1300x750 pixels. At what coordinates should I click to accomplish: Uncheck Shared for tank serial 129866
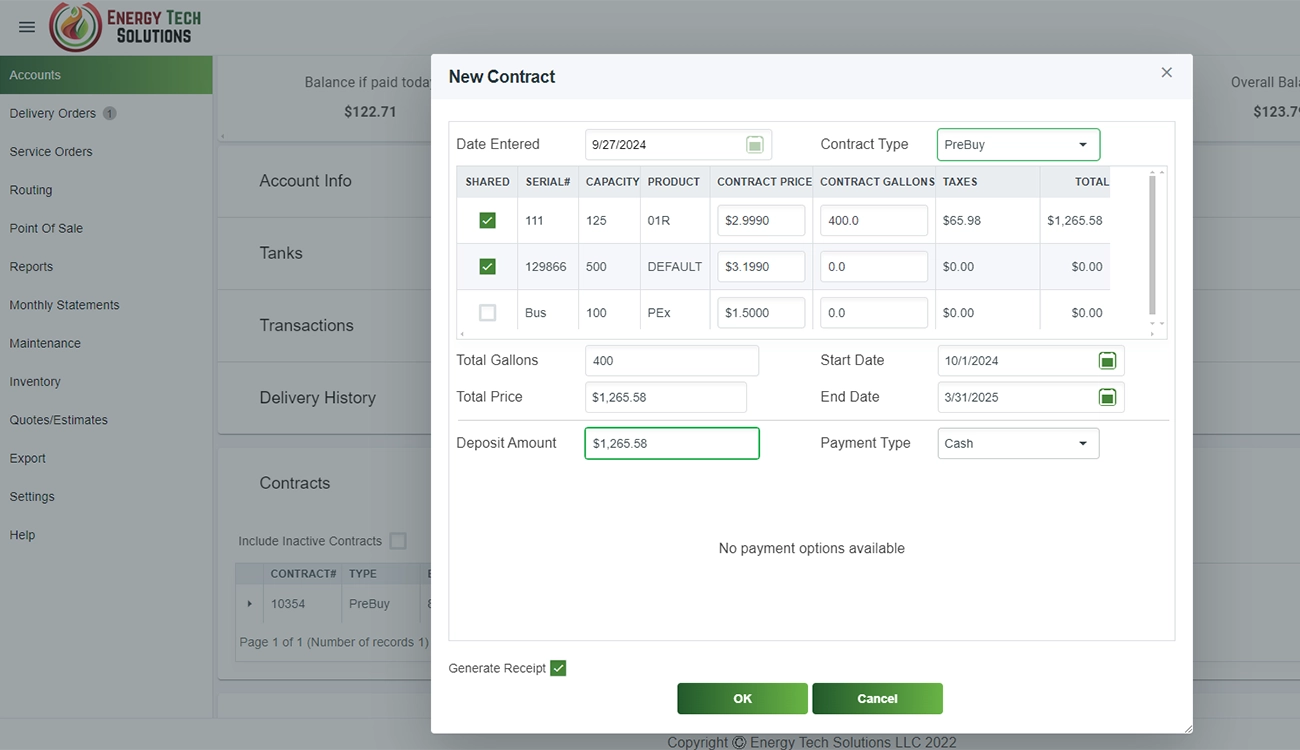(487, 267)
